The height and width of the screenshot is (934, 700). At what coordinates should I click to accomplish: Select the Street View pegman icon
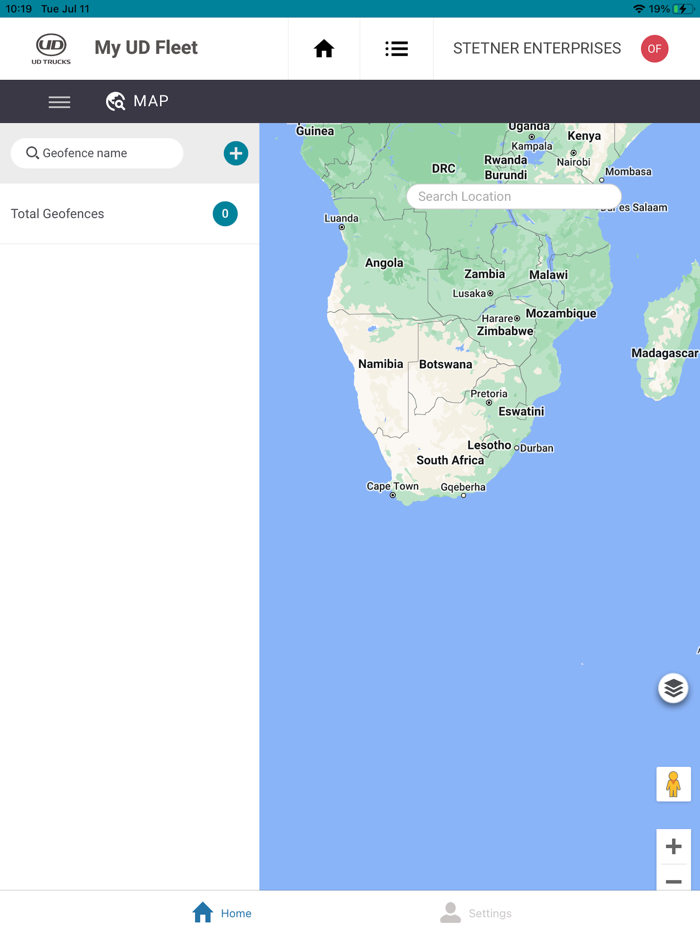pyautogui.click(x=673, y=784)
